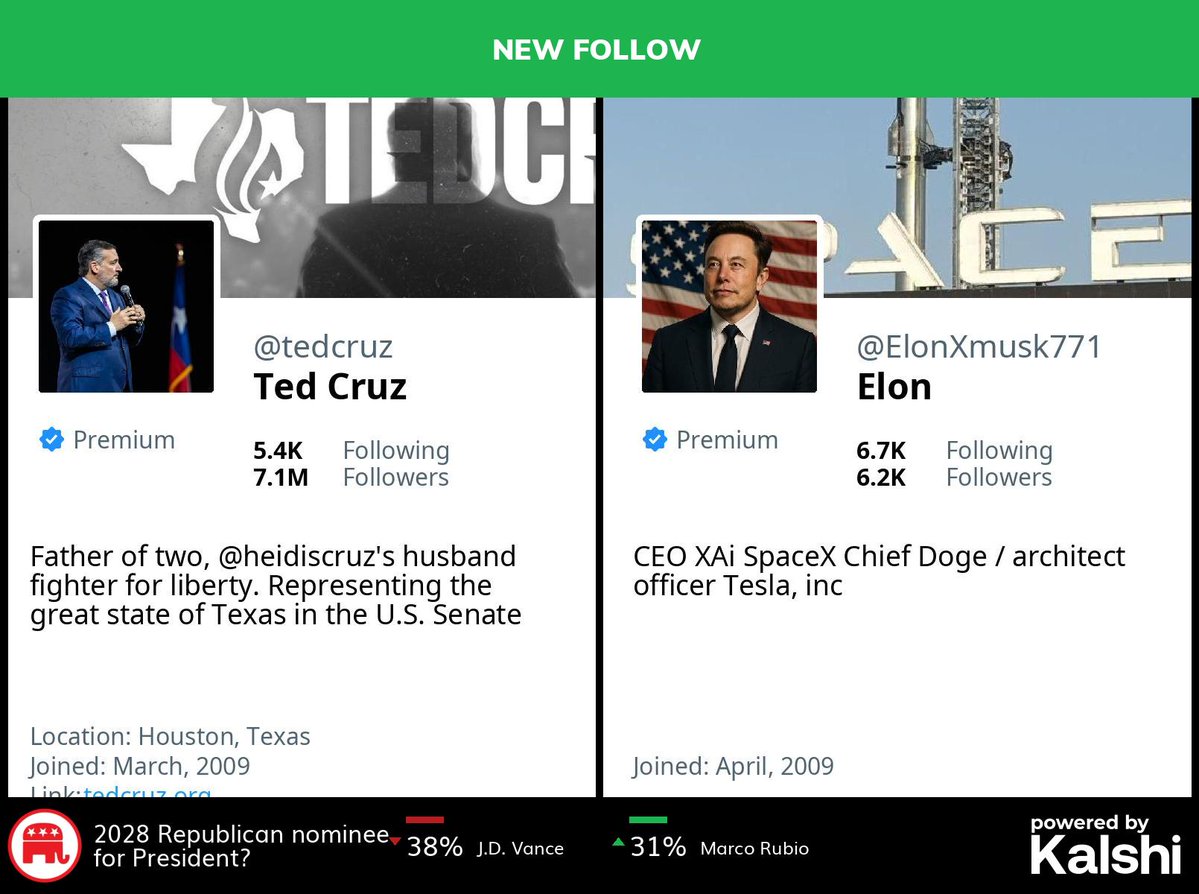Click the @tedcruz handle
The image size is (1199, 894).
coord(323,347)
